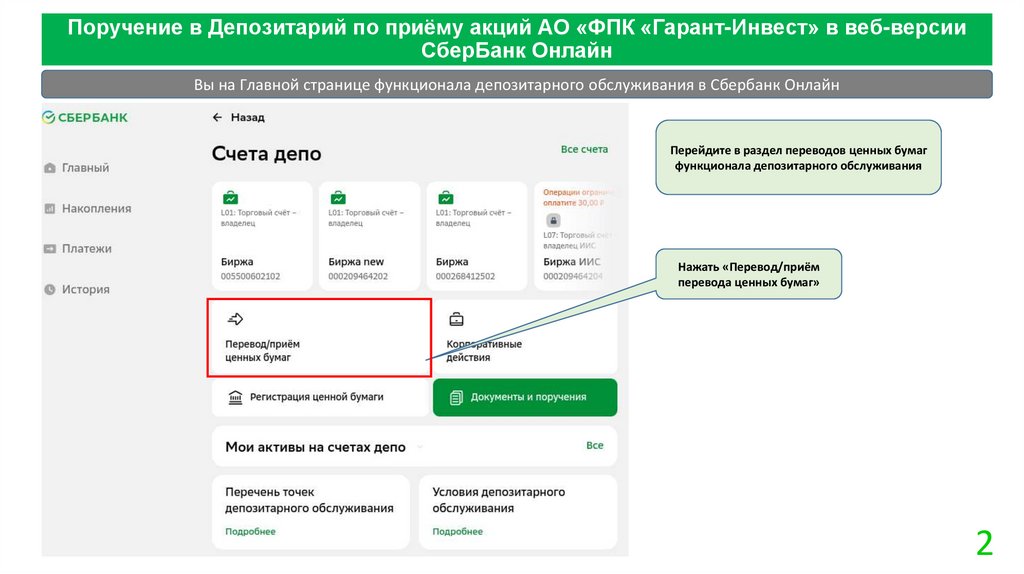This screenshot has height=574, width=1024.
Task: Click briefcase icon on card 005500602102
Action: (230, 197)
